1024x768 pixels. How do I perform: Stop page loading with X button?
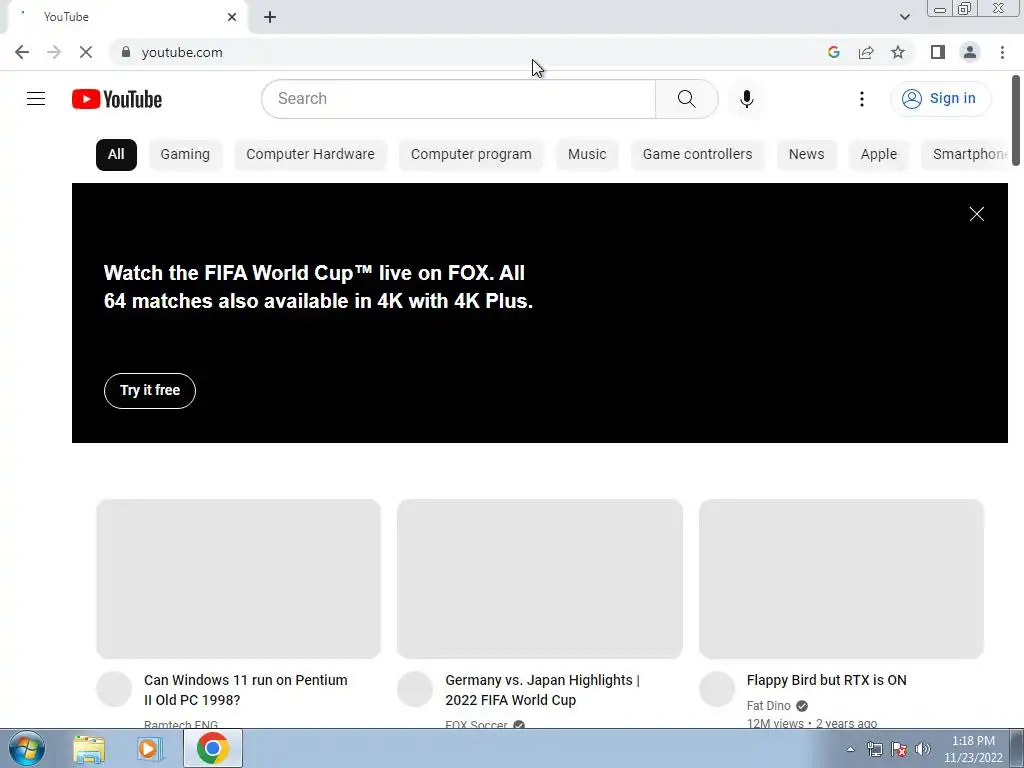[86, 52]
